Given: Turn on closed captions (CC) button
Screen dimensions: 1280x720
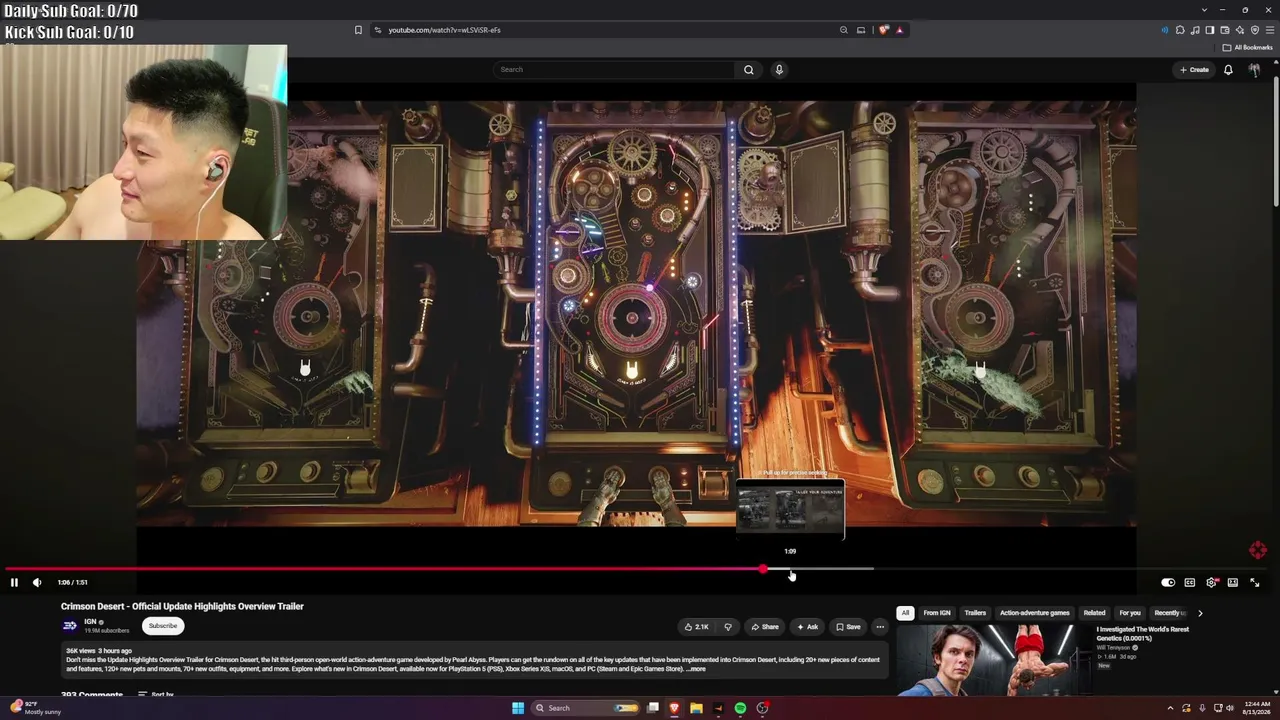Looking at the screenshot, I should coord(1190,582).
